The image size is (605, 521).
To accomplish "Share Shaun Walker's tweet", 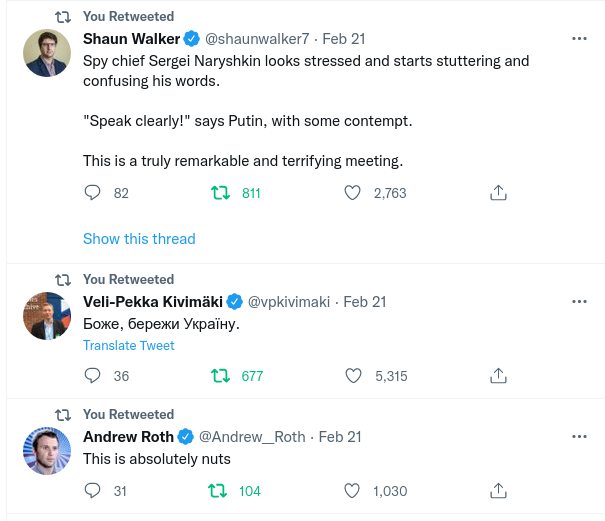I will [498, 193].
